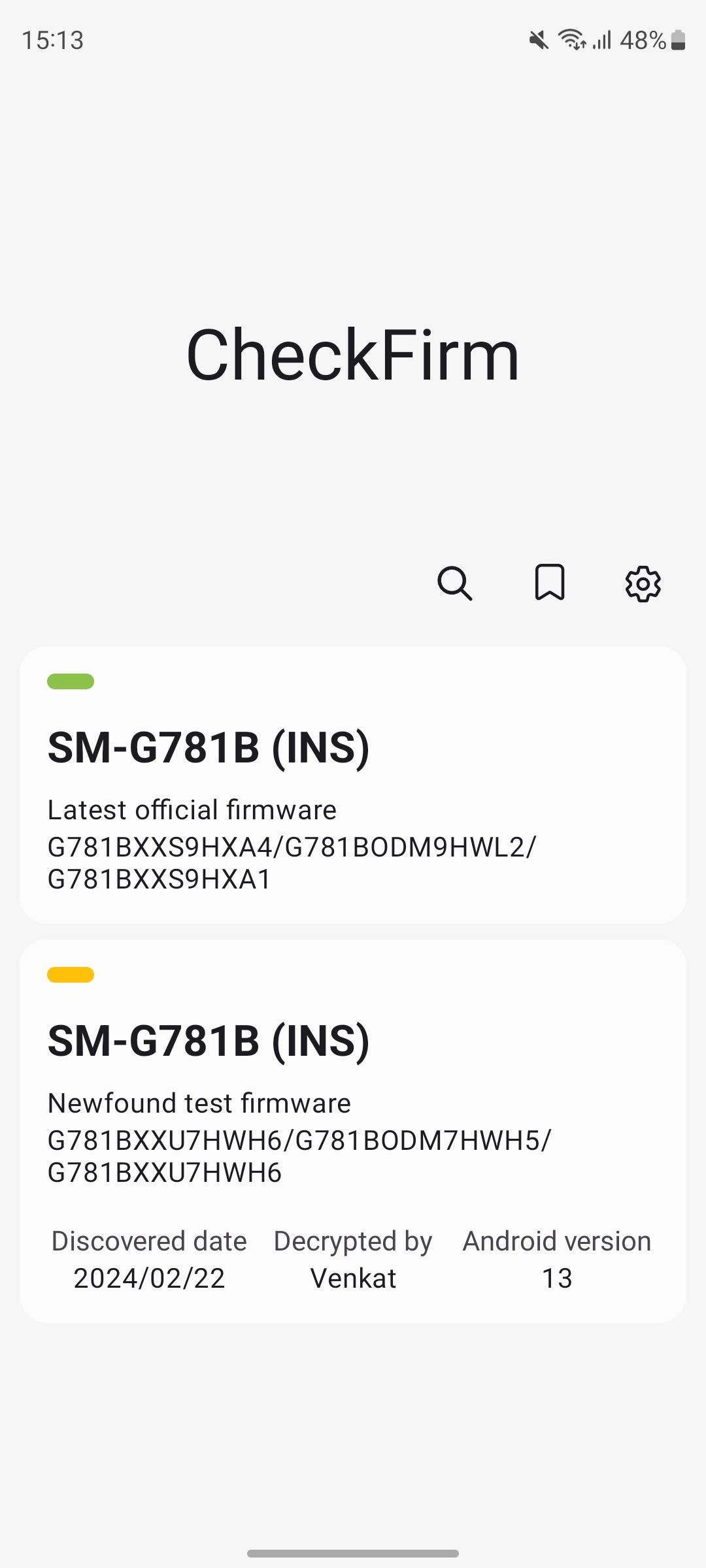Tap the muted sound status icon
Viewport: 706px width, 1568px height.
539,41
